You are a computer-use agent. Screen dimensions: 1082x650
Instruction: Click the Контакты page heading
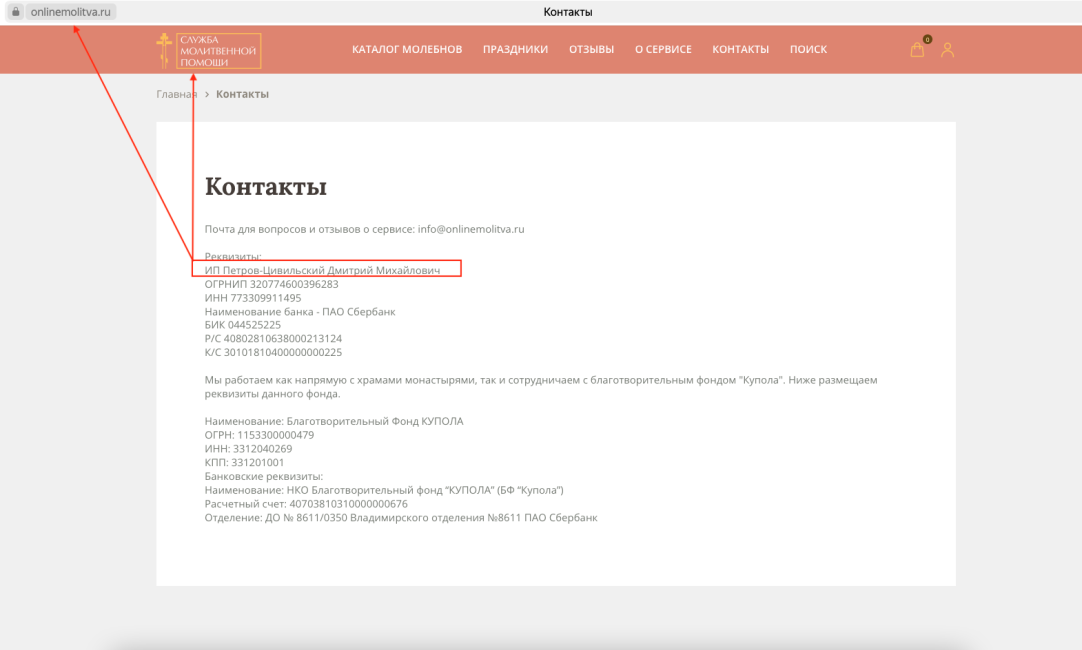(266, 186)
